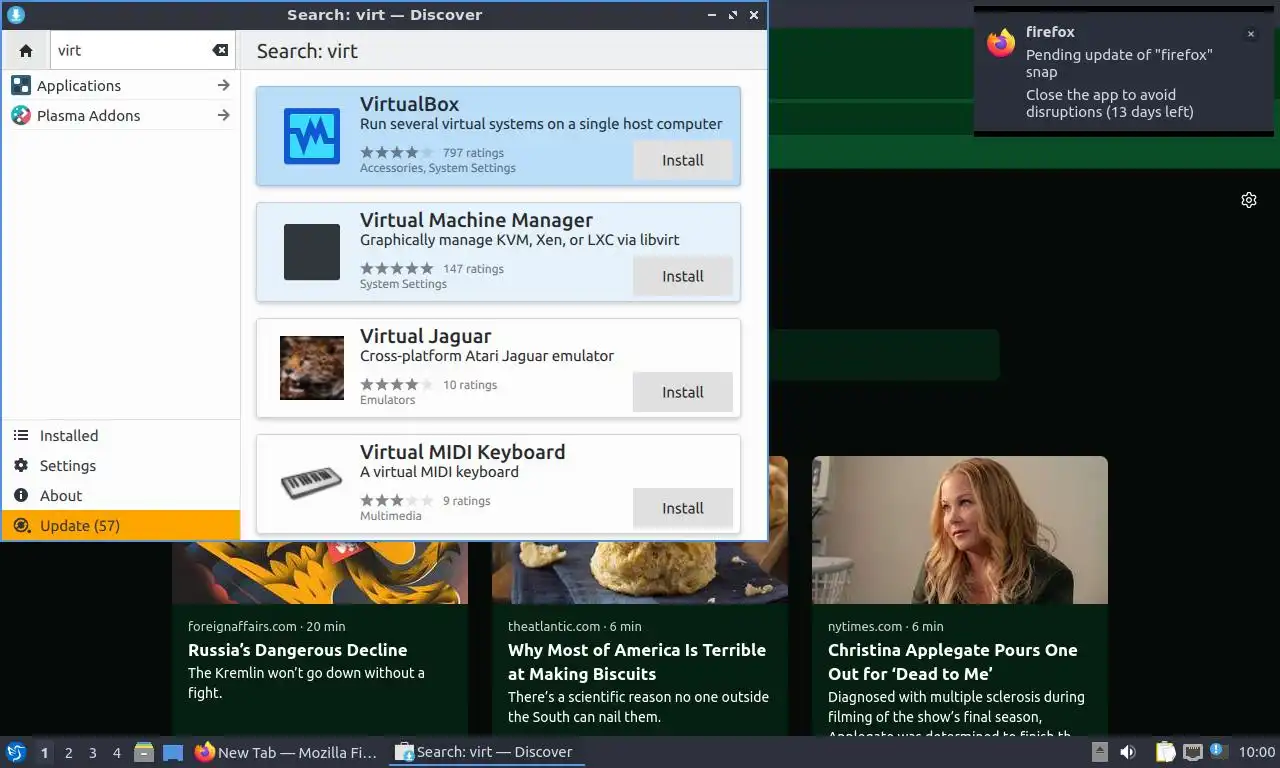This screenshot has width=1280, height=768.
Task: Click the 10:00 clock
Action: (1257, 752)
